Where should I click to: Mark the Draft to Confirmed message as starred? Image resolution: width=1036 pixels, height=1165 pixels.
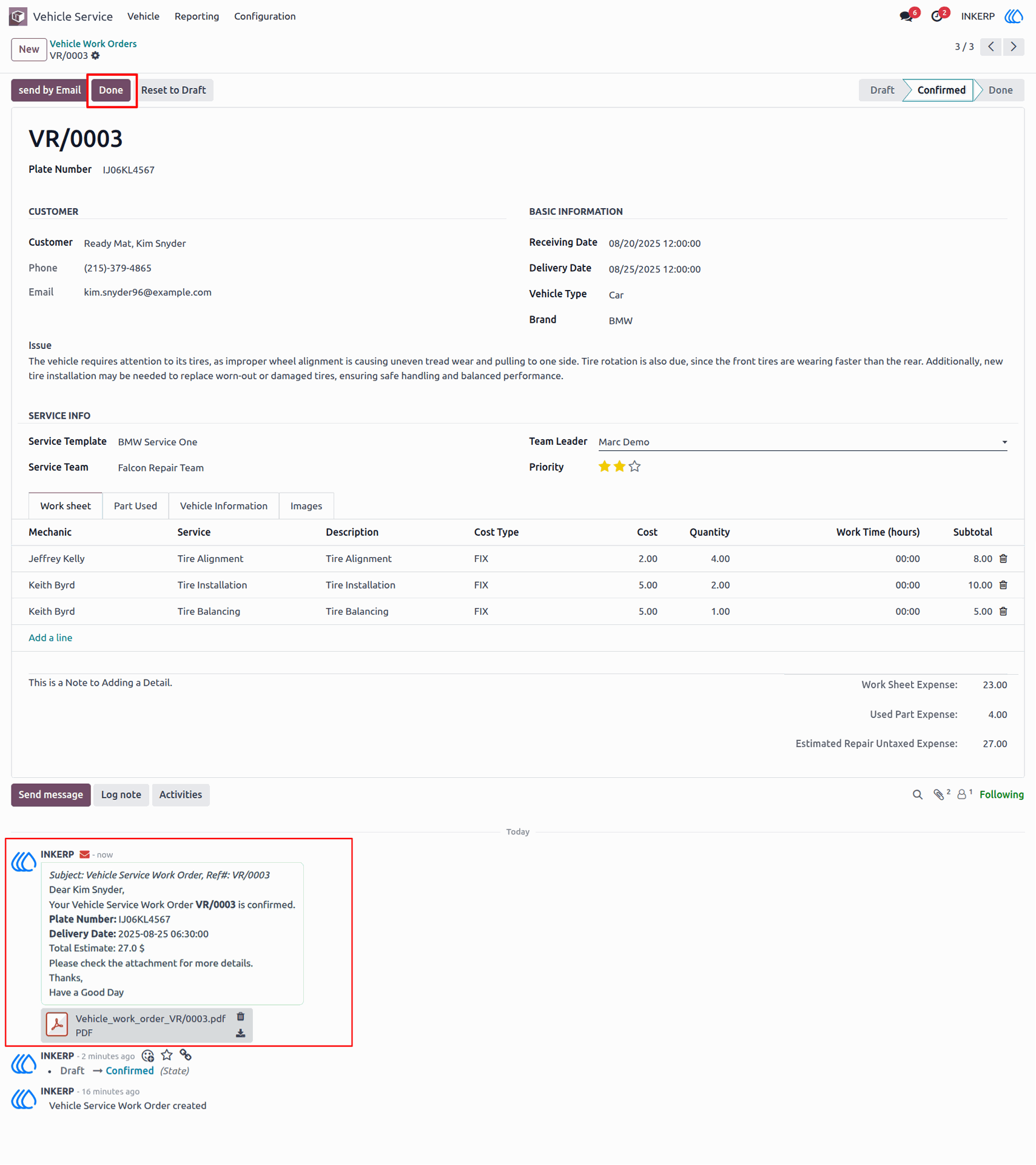coord(167,1056)
